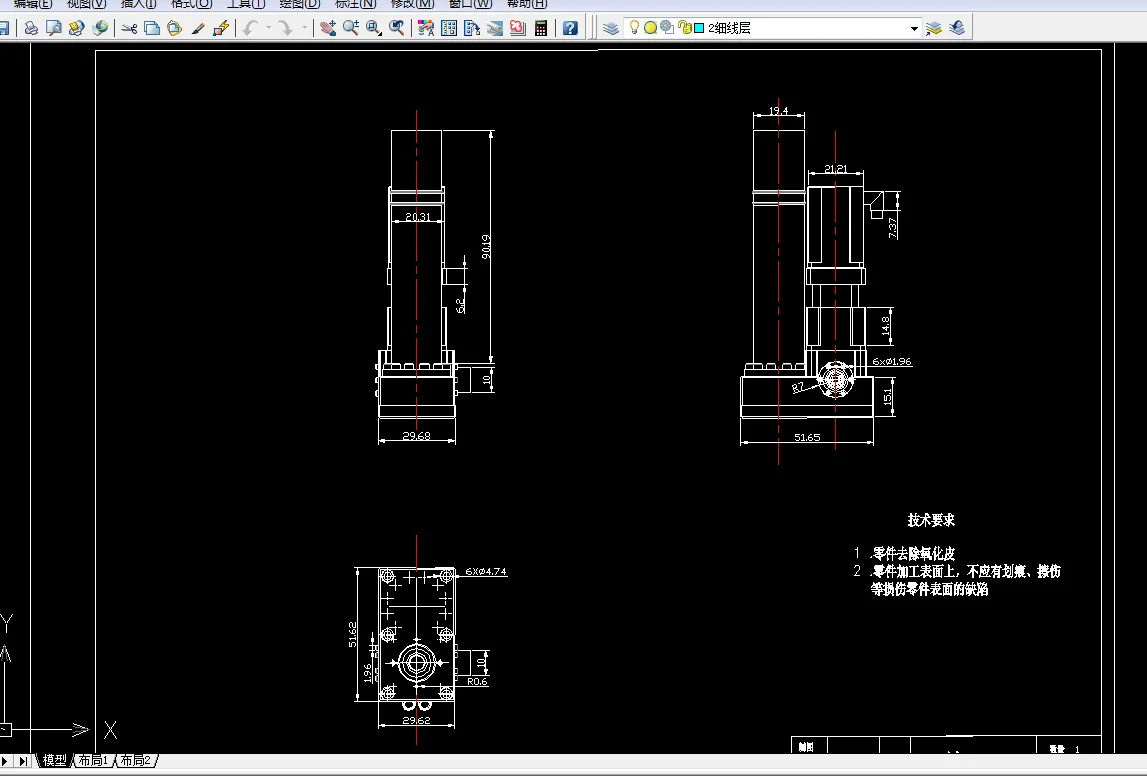Select the 20.31 dimension text
The width and height of the screenshot is (1147, 776).
click(x=418, y=216)
